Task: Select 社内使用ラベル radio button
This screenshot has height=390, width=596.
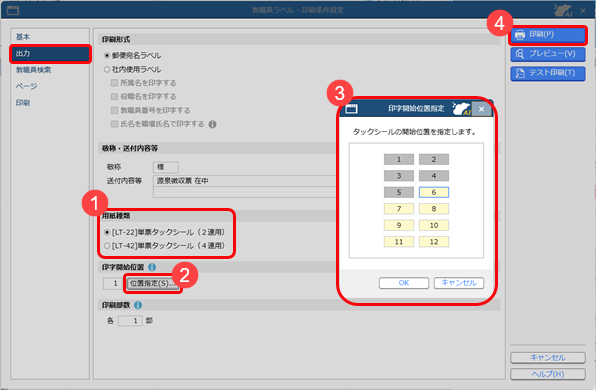Action: pos(107,70)
